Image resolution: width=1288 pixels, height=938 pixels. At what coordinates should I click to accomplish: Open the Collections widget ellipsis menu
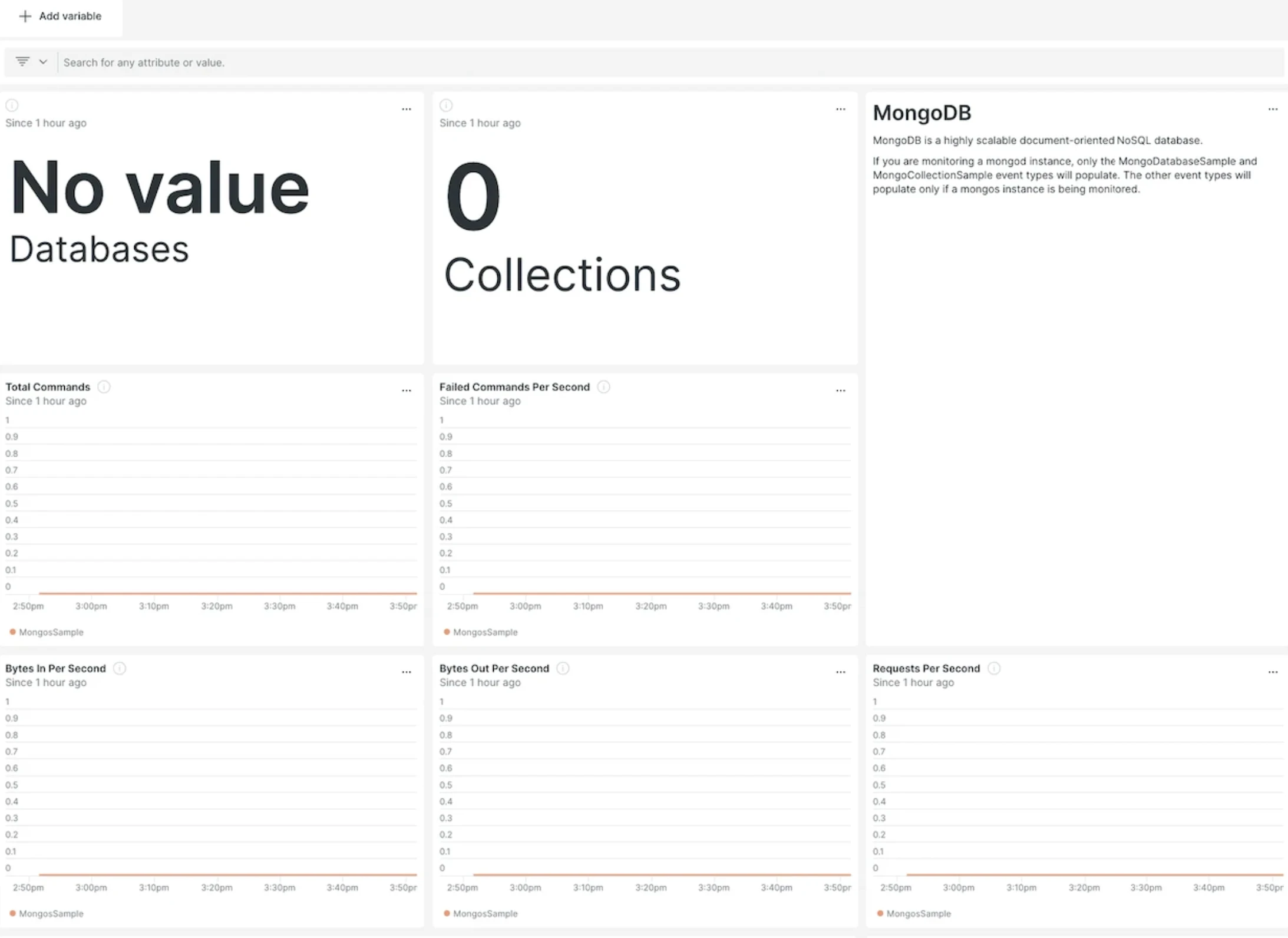pos(841,109)
